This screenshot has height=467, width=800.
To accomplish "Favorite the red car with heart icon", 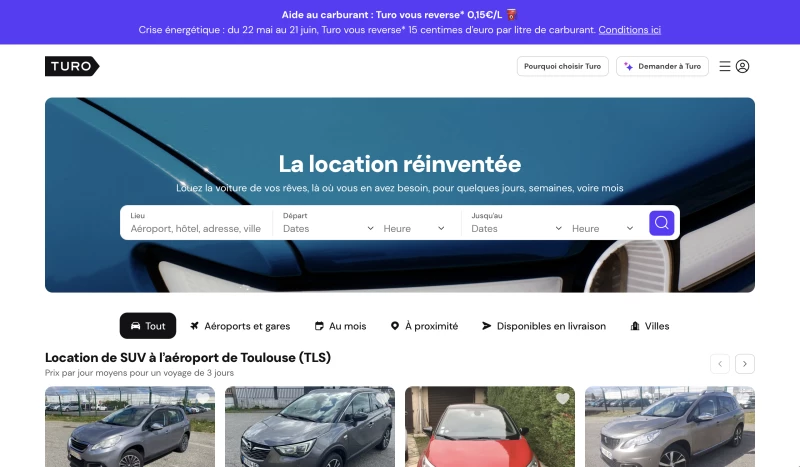I will pyautogui.click(x=562, y=399).
